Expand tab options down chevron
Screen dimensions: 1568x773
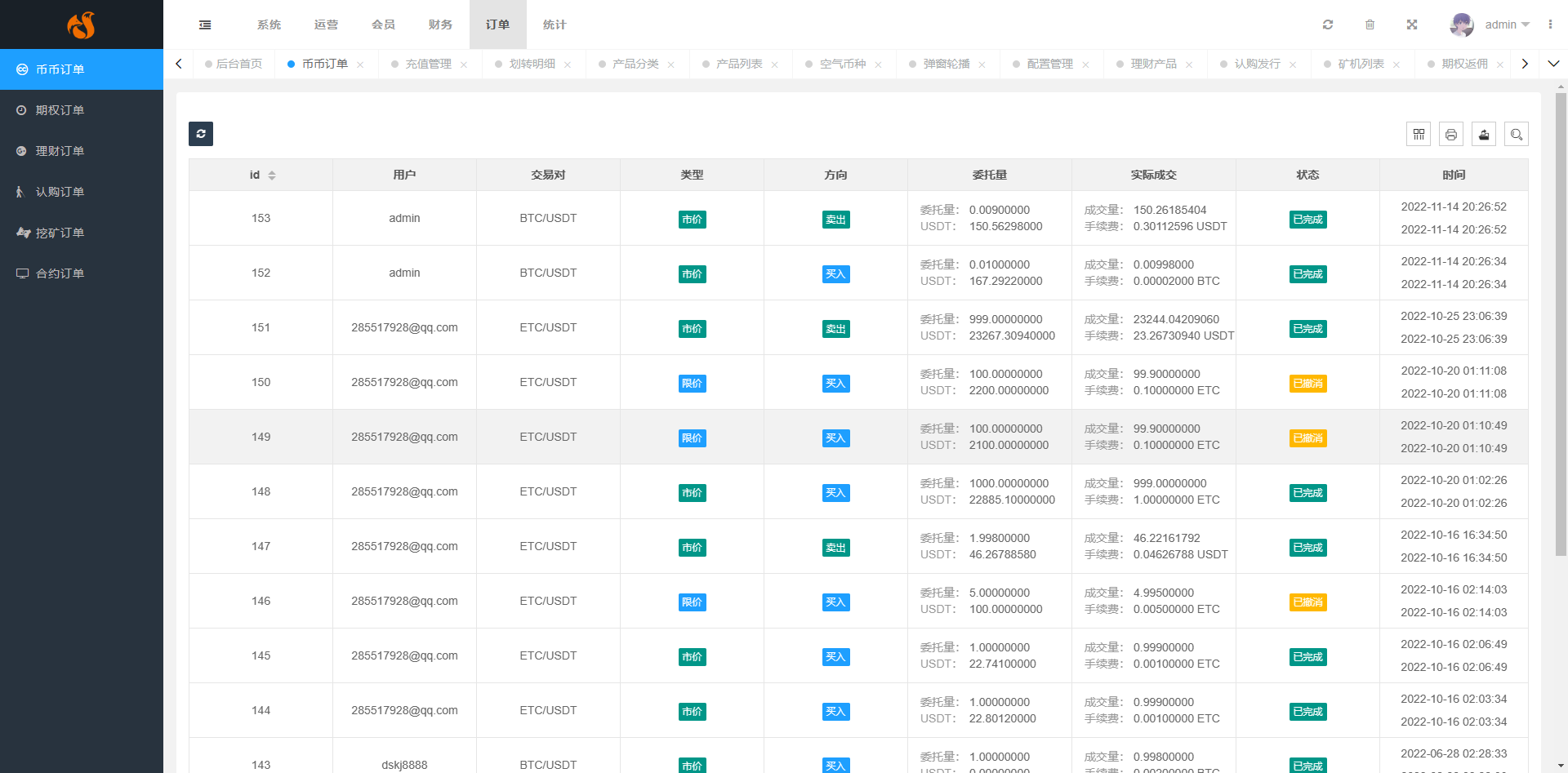(x=1553, y=64)
